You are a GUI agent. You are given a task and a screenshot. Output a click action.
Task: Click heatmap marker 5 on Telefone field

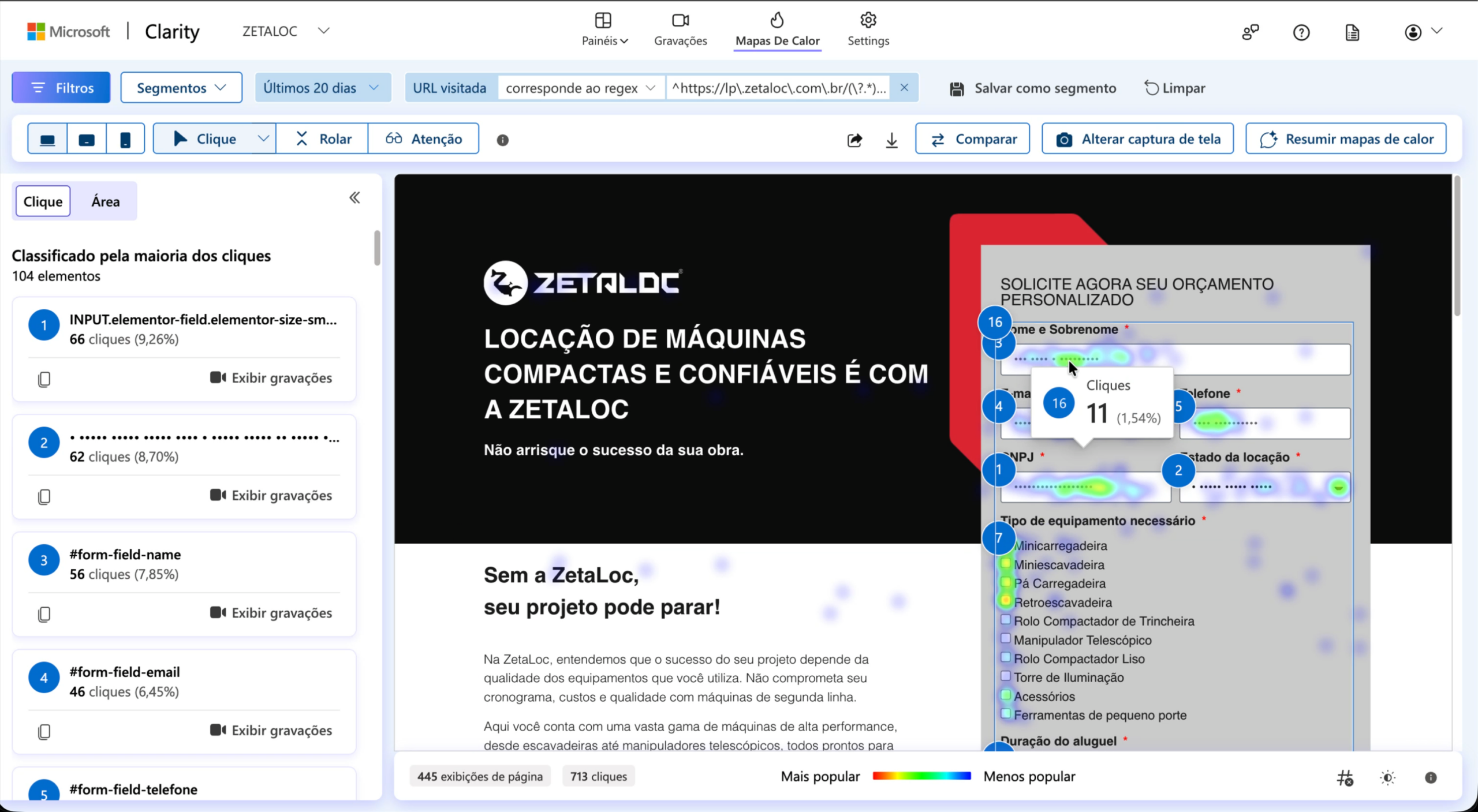(x=1180, y=406)
